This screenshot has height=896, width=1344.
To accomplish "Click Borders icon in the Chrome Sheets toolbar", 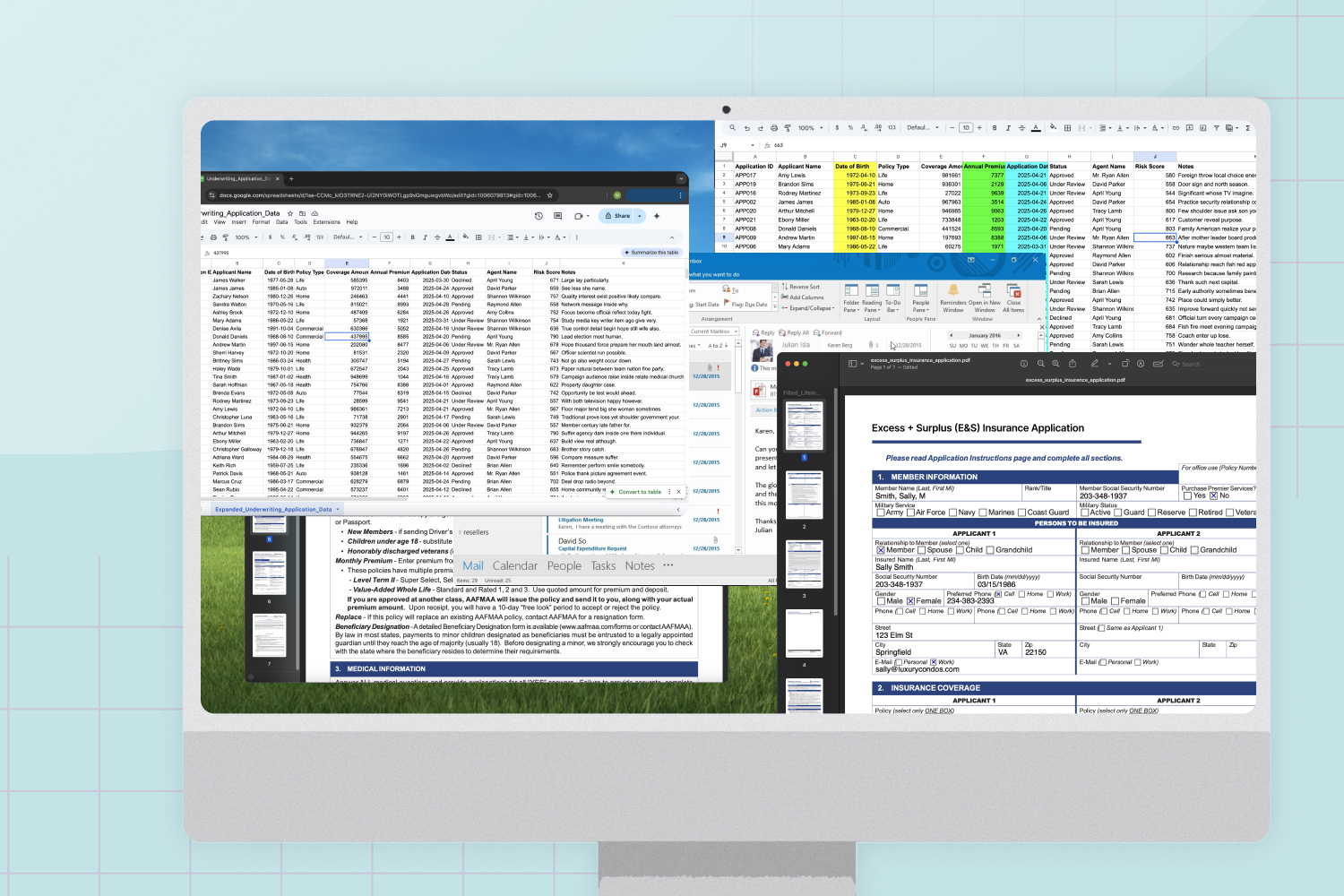I will [478, 237].
